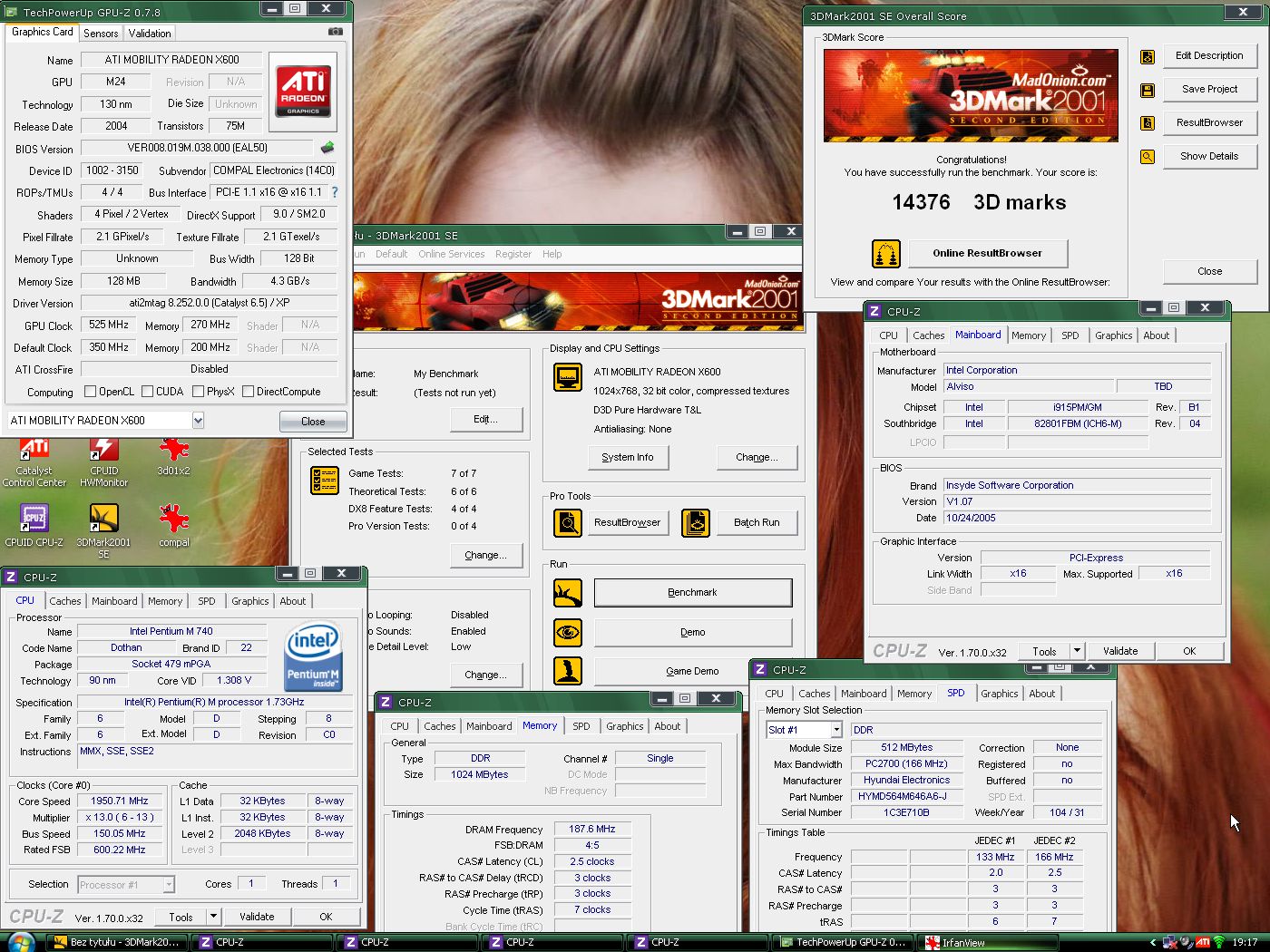Open Catalyst Control Center desktop icon

click(x=34, y=461)
